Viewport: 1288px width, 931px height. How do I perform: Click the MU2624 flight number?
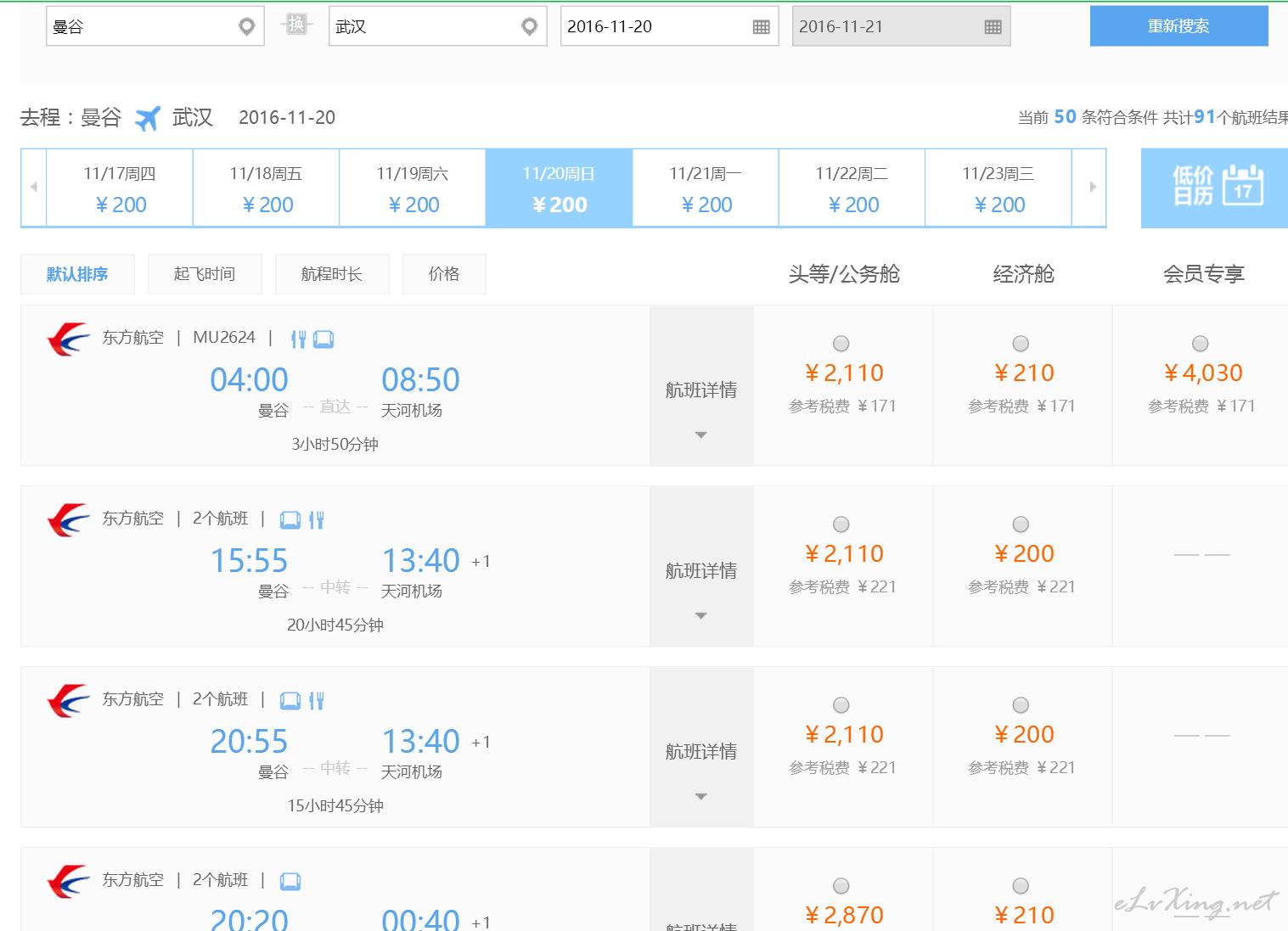tap(224, 337)
